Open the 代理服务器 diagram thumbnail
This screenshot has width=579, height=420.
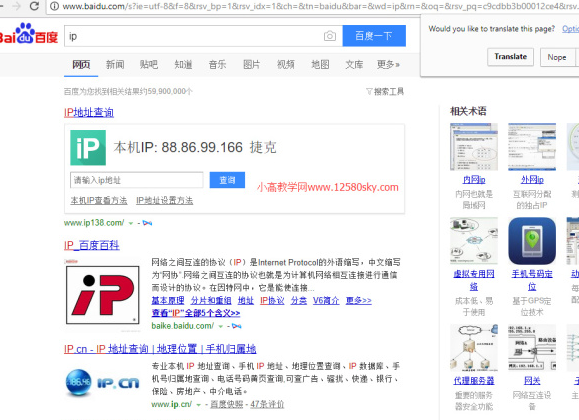point(474,348)
